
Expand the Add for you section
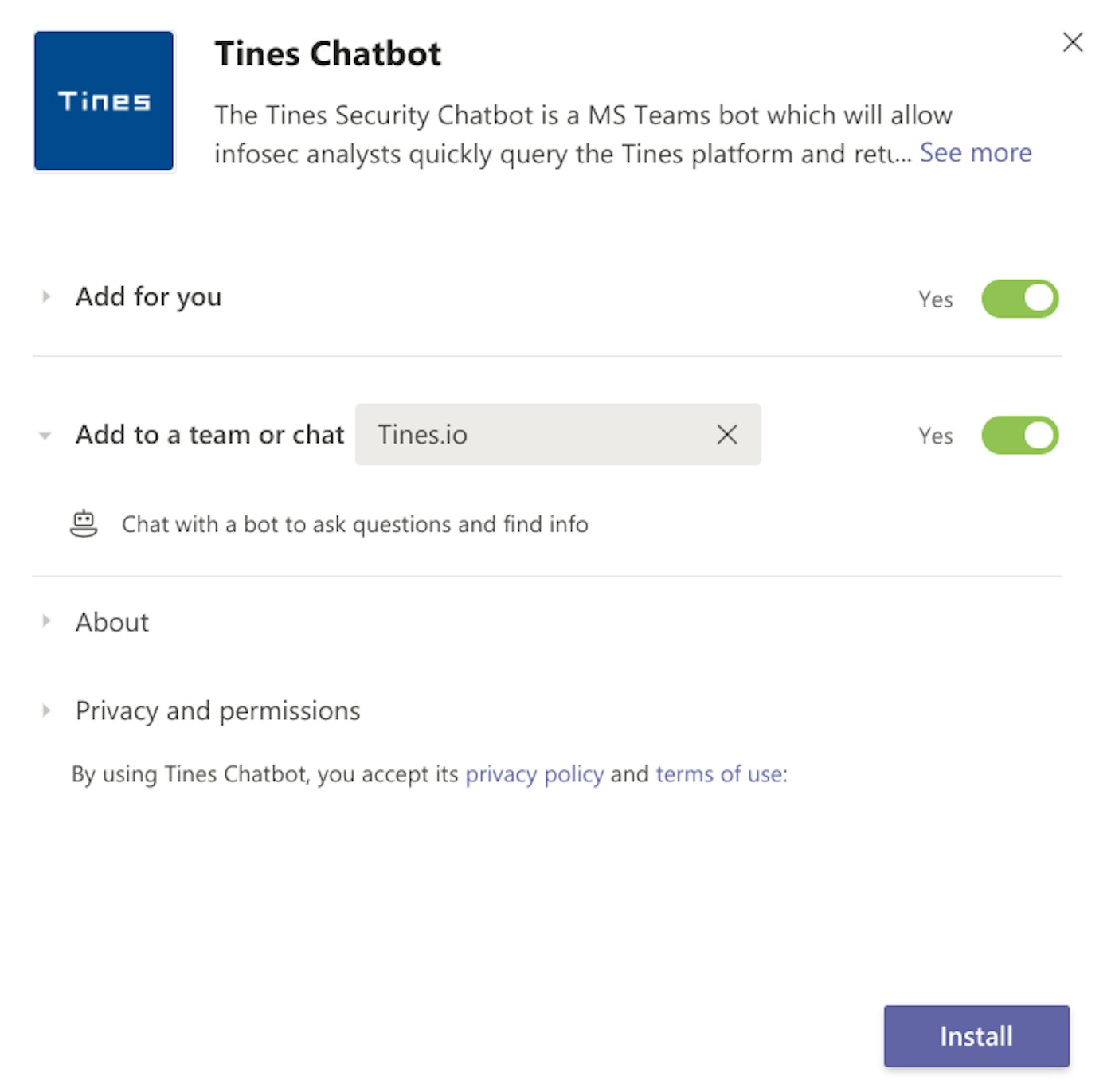(46, 297)
